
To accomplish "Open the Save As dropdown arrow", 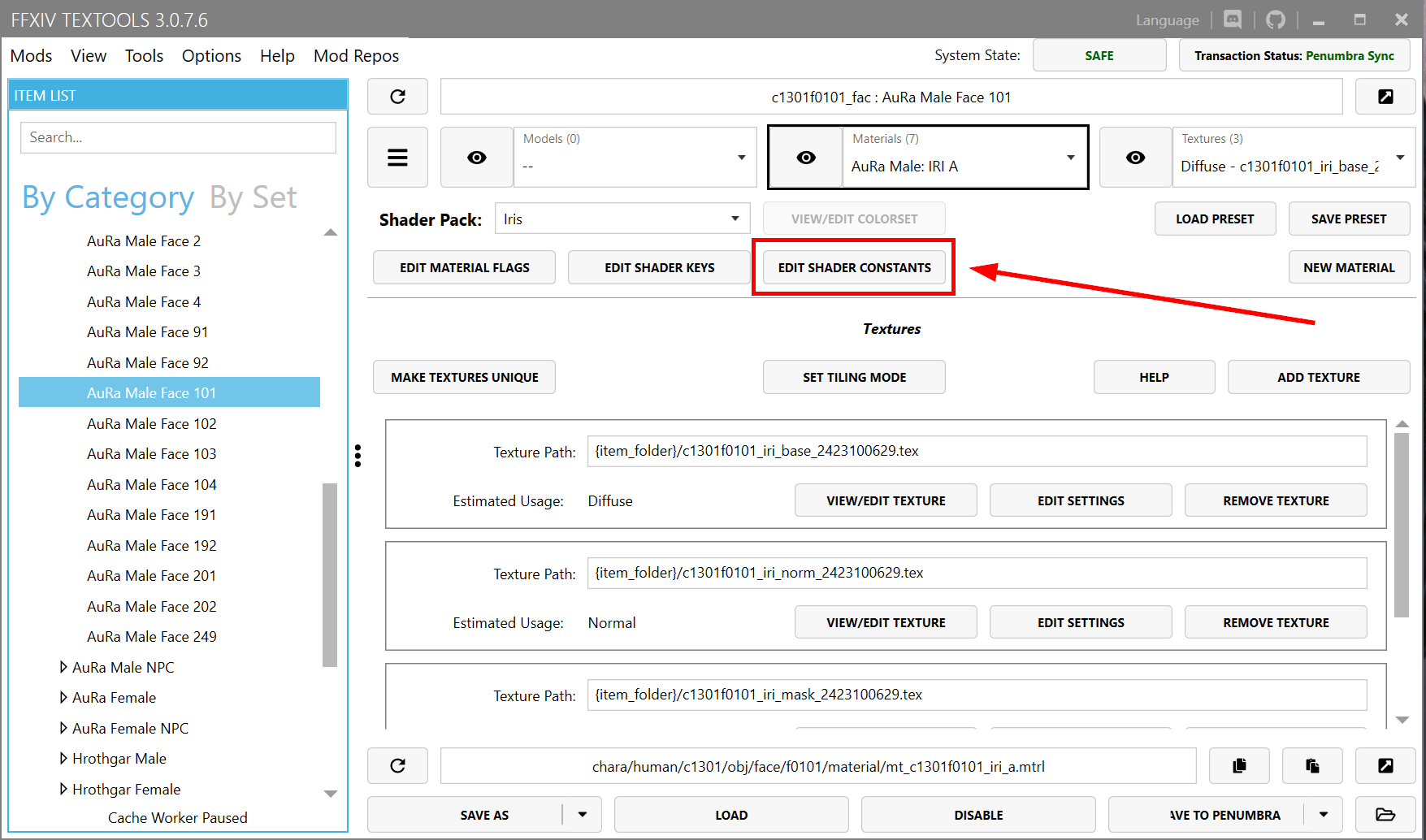I will click(583, 815).
